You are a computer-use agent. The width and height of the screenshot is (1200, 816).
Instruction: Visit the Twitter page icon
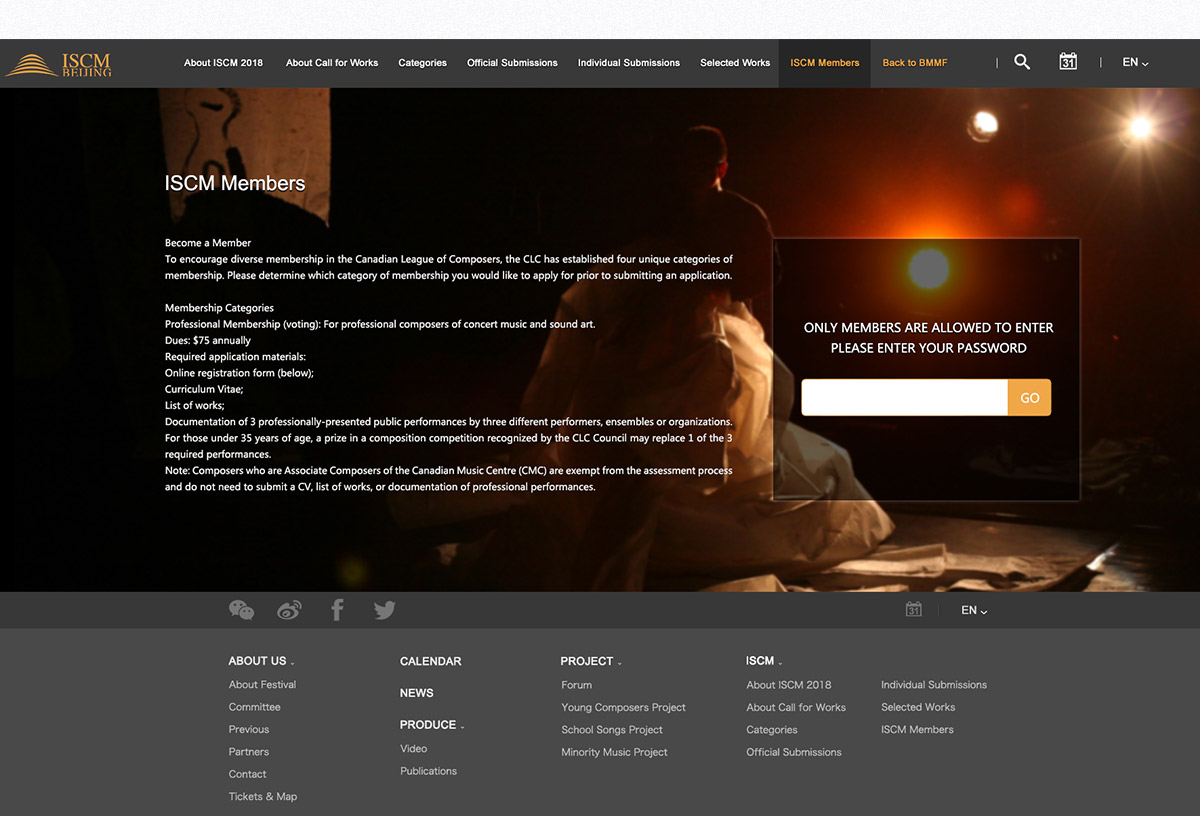point(385,610)
